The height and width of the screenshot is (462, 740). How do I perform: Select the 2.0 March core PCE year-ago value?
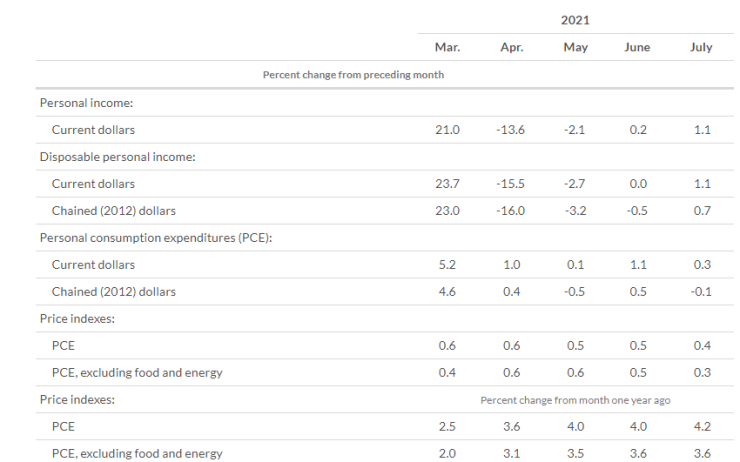pos(447,454)
